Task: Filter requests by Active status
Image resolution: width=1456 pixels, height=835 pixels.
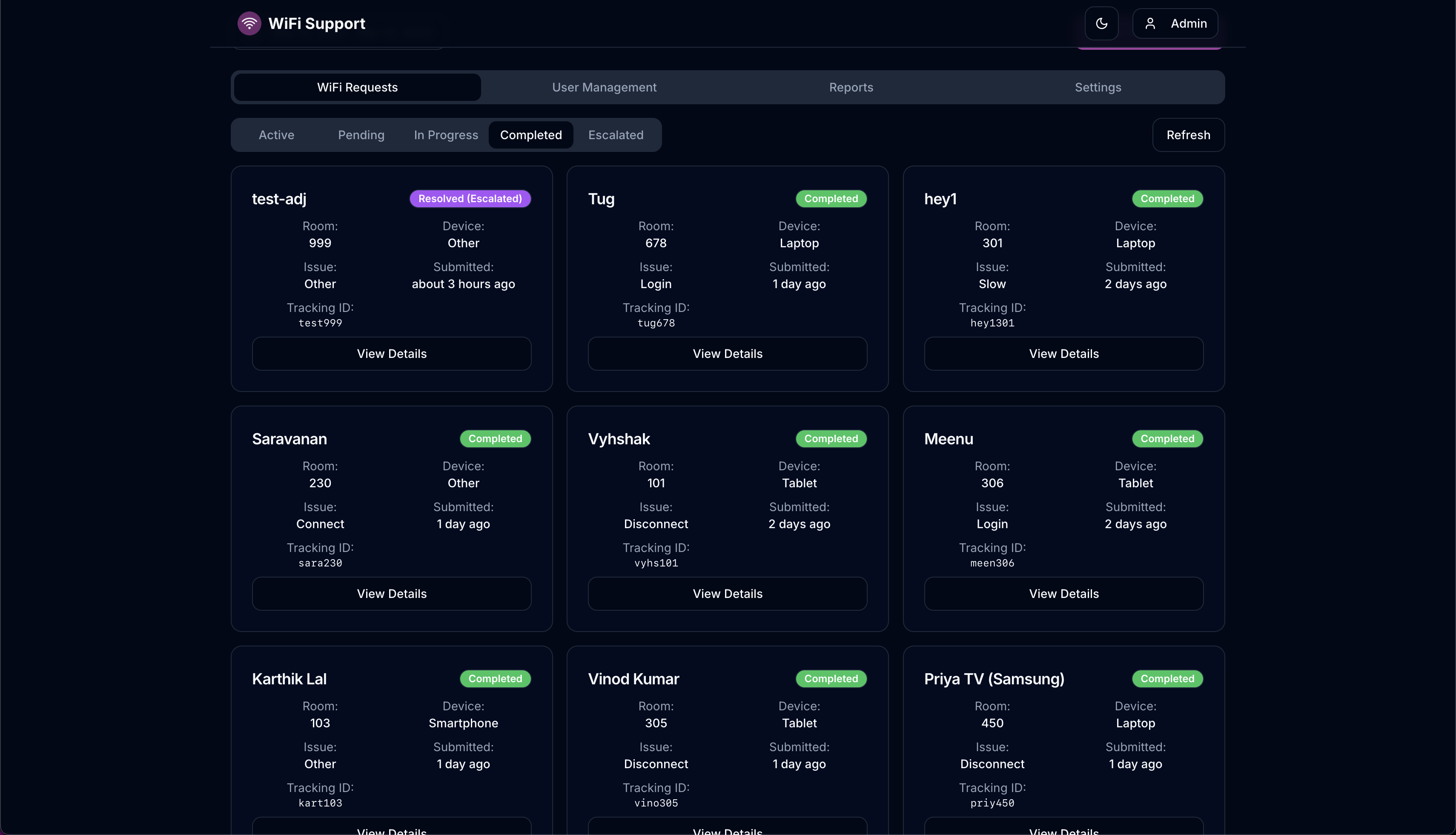Action: pyautogui.click(x=276, y=135)
